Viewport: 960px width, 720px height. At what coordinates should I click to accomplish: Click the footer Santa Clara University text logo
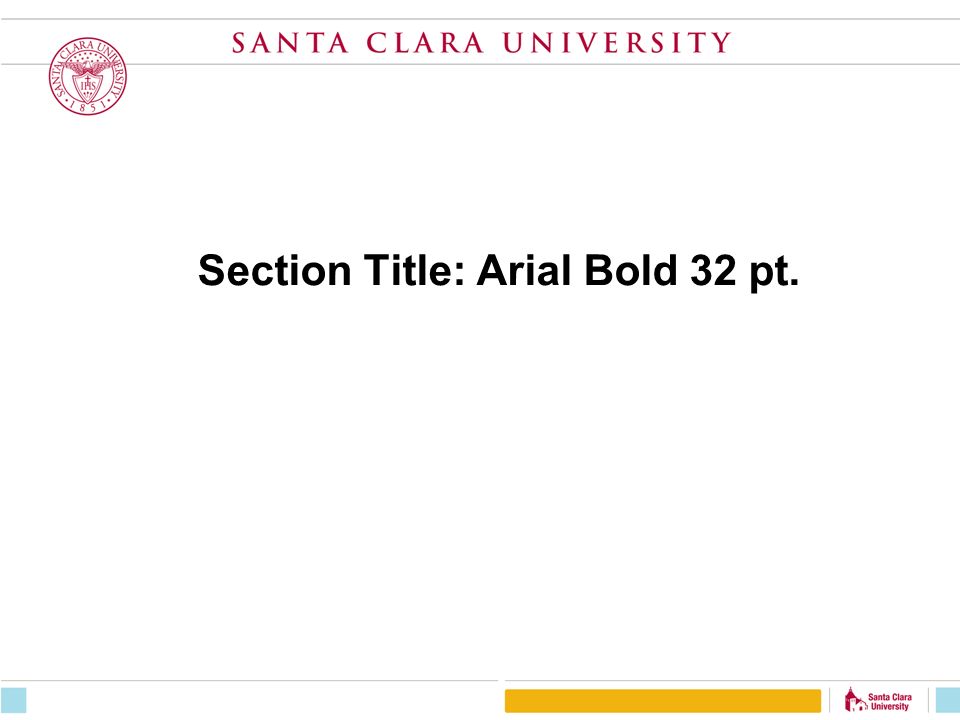tap(890, 702)
